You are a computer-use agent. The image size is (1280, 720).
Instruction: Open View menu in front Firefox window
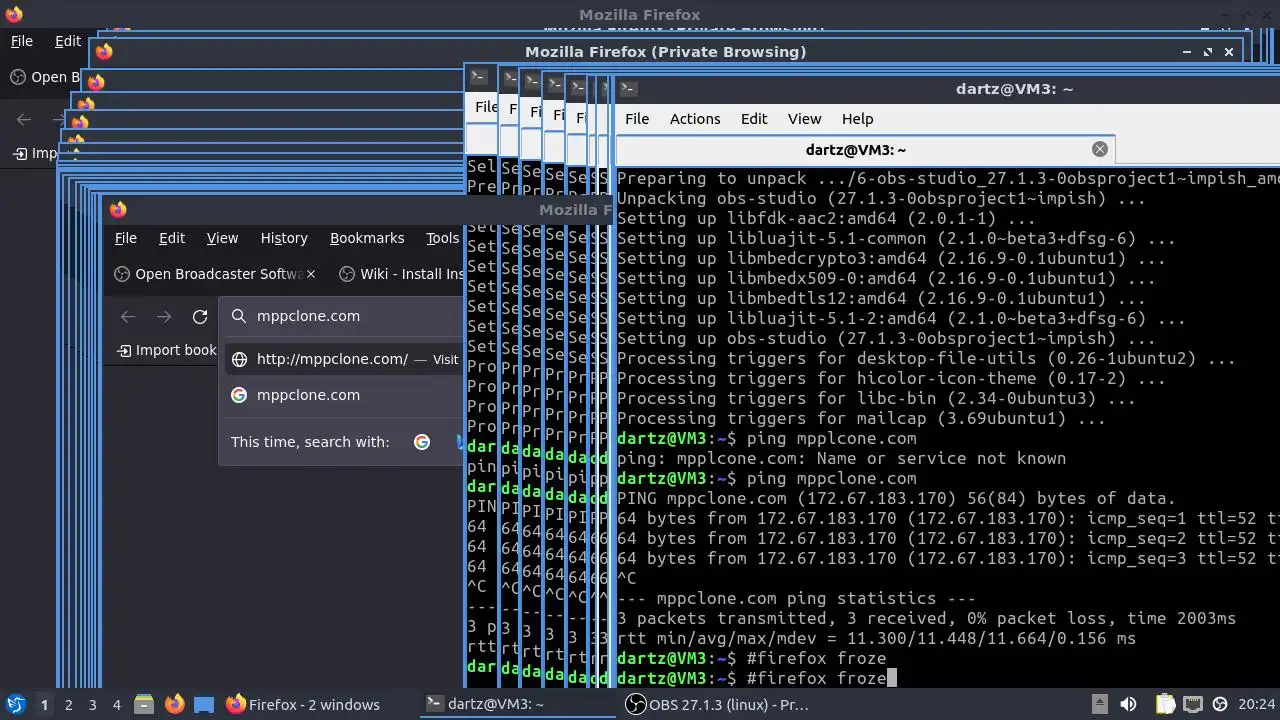click(x=222, y=238)
